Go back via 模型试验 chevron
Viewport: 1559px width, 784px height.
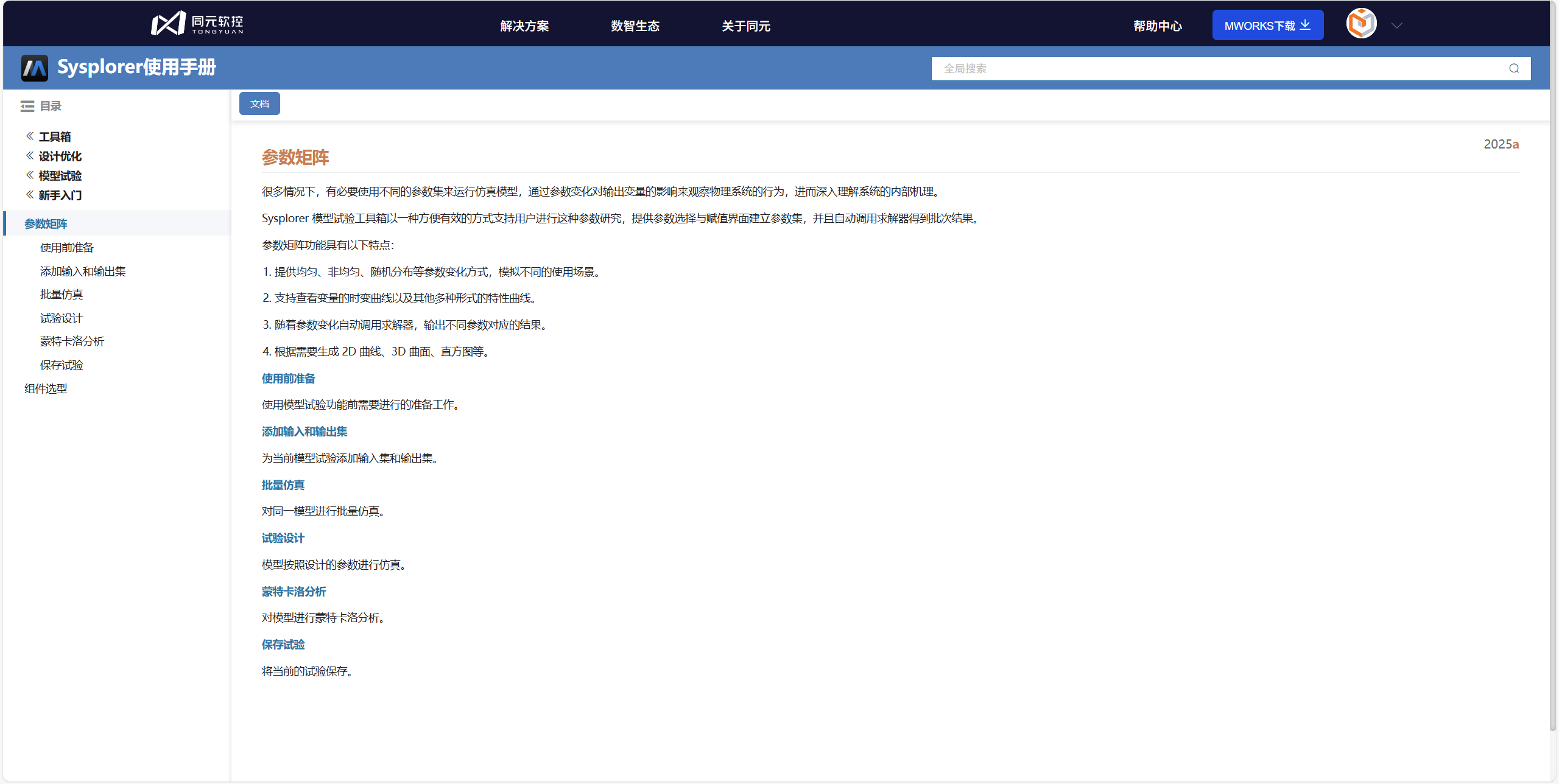coord(29,175)
